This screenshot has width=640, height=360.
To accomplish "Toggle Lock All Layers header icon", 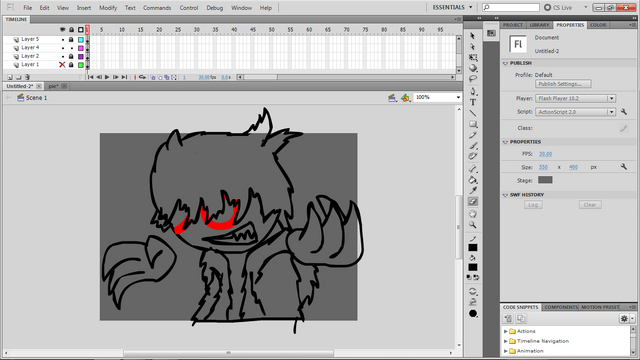I will (x=71, y=30).
